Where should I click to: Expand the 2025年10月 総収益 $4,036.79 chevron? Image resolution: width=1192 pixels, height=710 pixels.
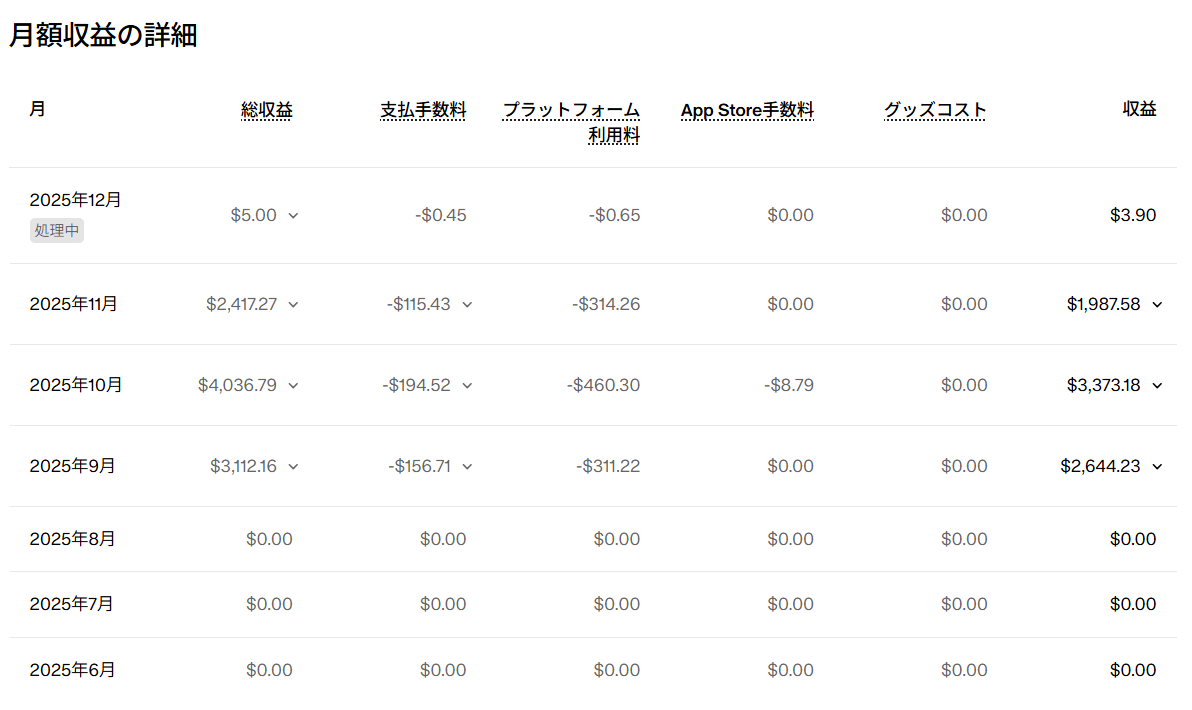pyautogui.click(x=293, y=385)
